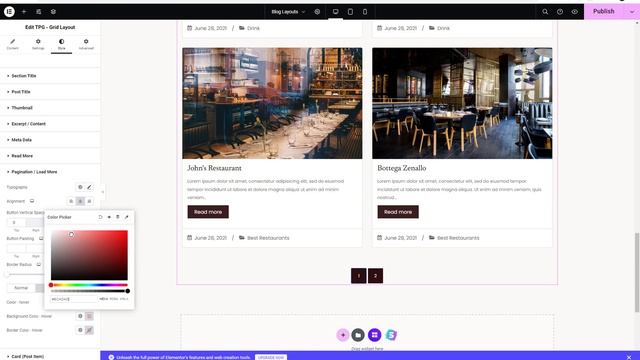Expand the Meta Data section

[50, 140]
